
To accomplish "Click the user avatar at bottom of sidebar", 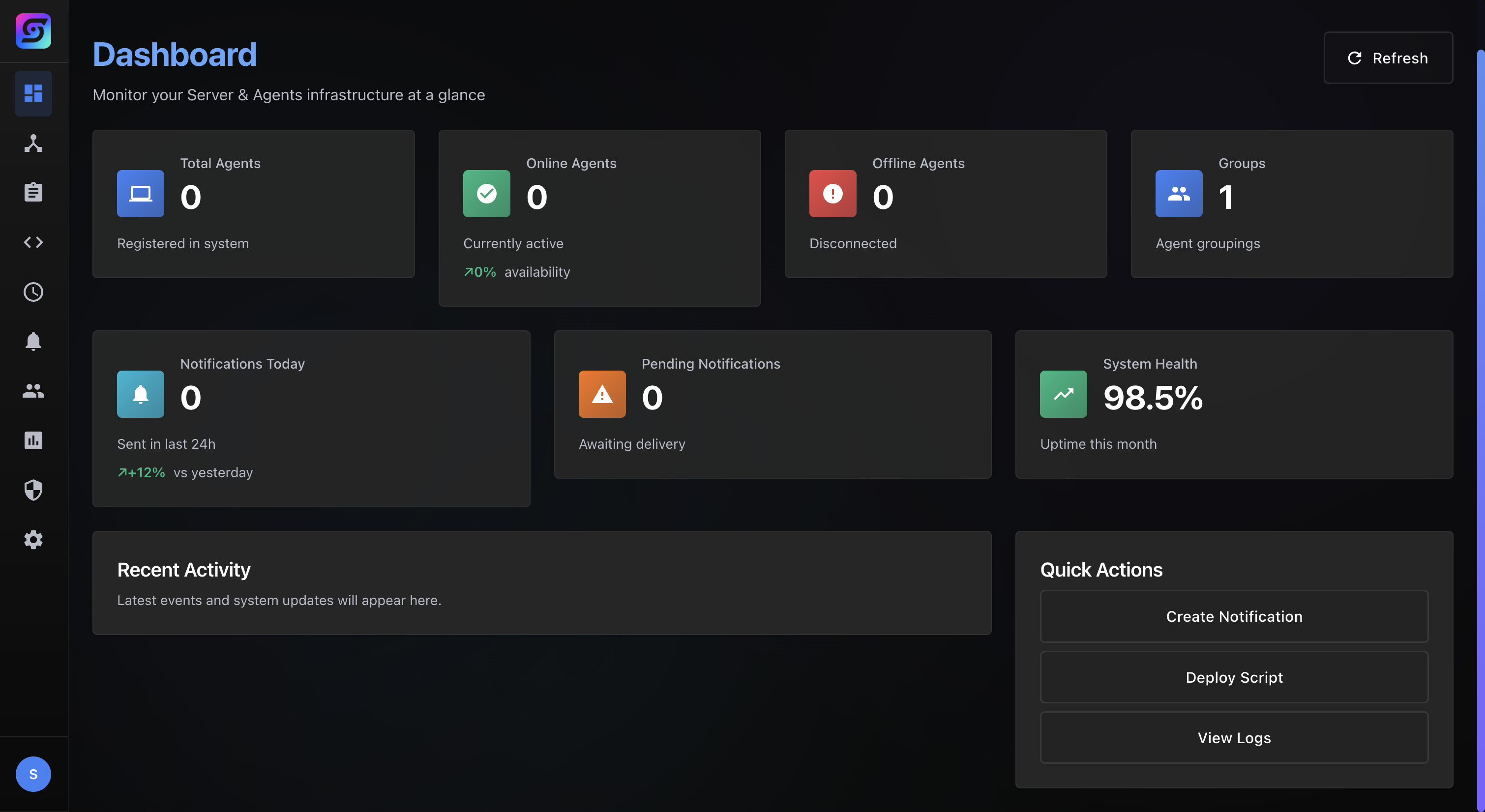I will 33,774.
